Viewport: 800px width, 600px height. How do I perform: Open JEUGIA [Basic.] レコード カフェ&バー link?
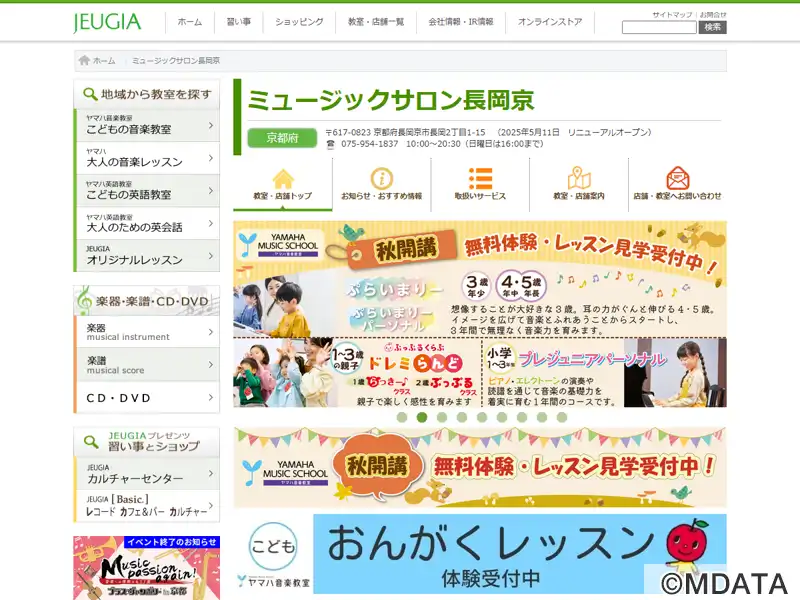click(x=147, y=506)
